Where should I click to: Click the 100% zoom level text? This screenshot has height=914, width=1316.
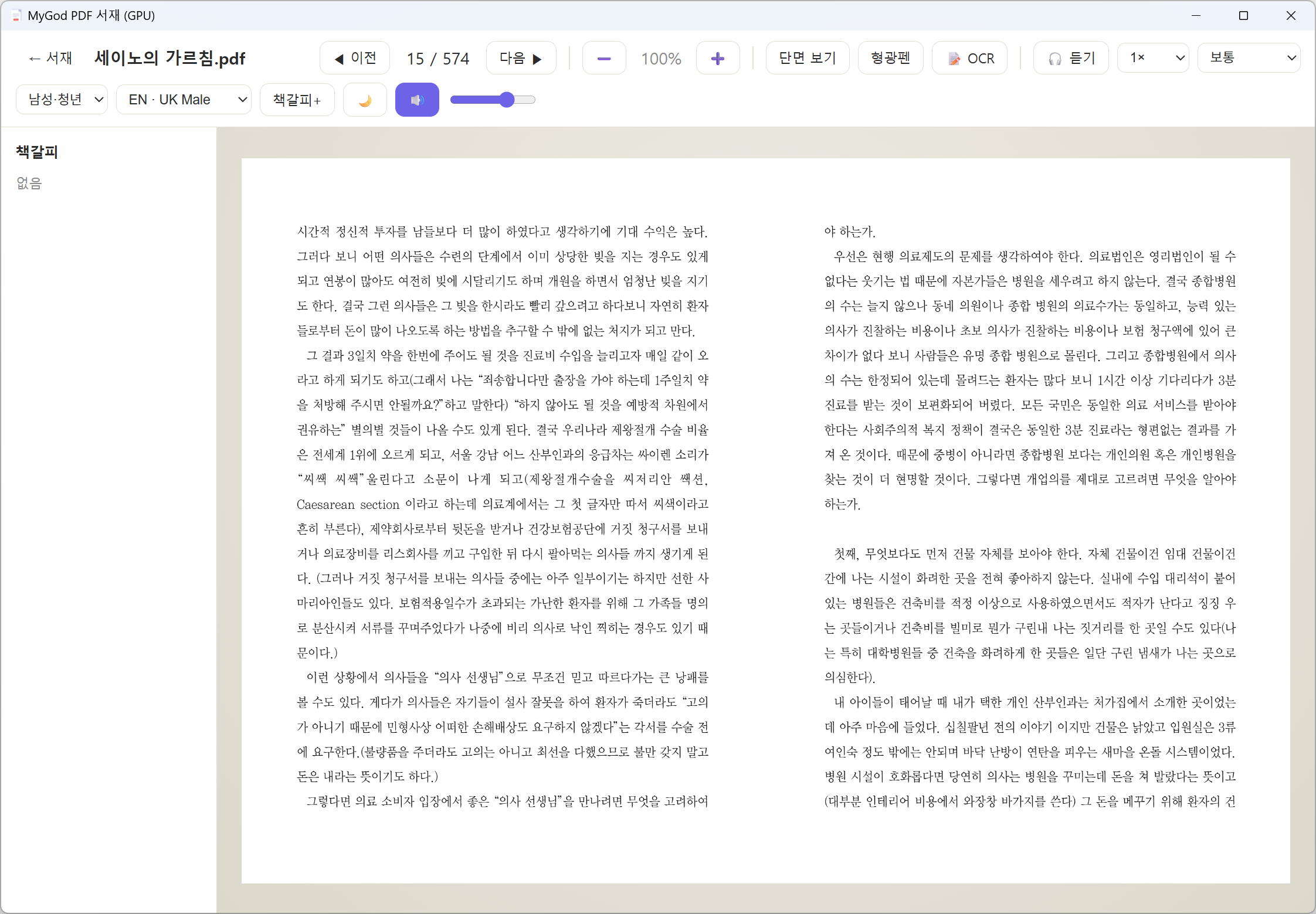coord(661,59)
